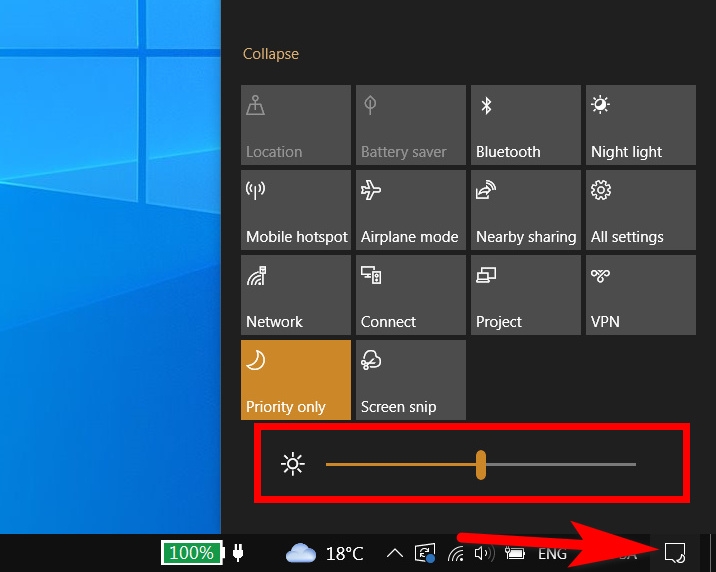
Task: Toggle the Nearby sharing tile
Action: 526,210
